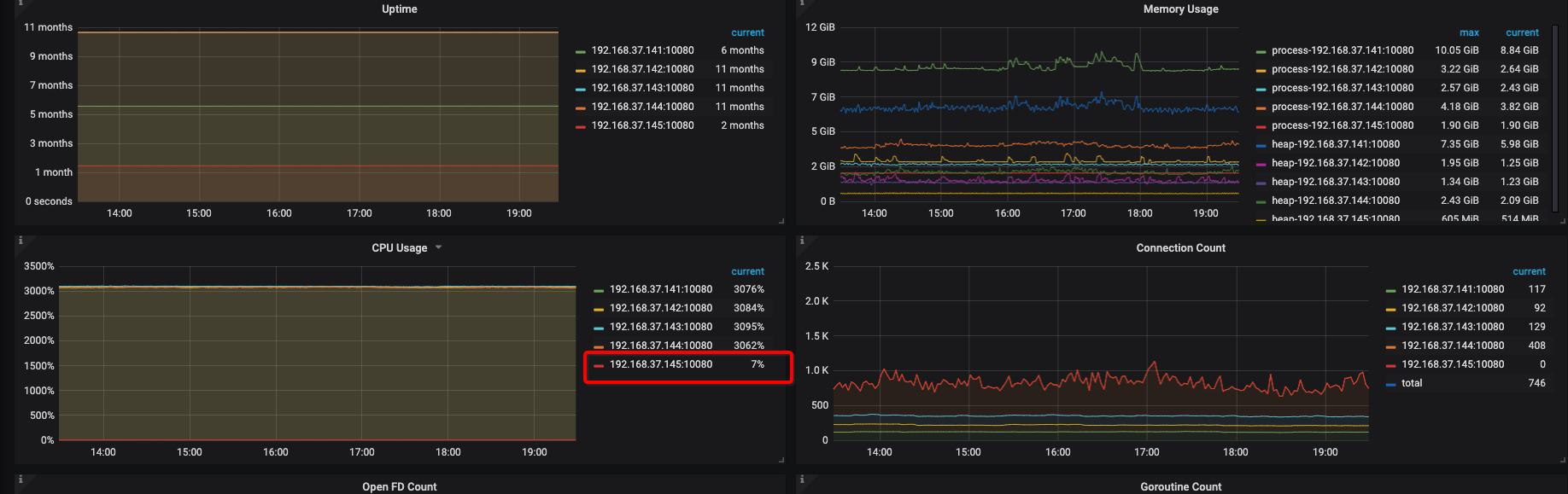Sort Uptime legend by current column
This screenshot has width=1568, height=494.
[x=747, y=32]
